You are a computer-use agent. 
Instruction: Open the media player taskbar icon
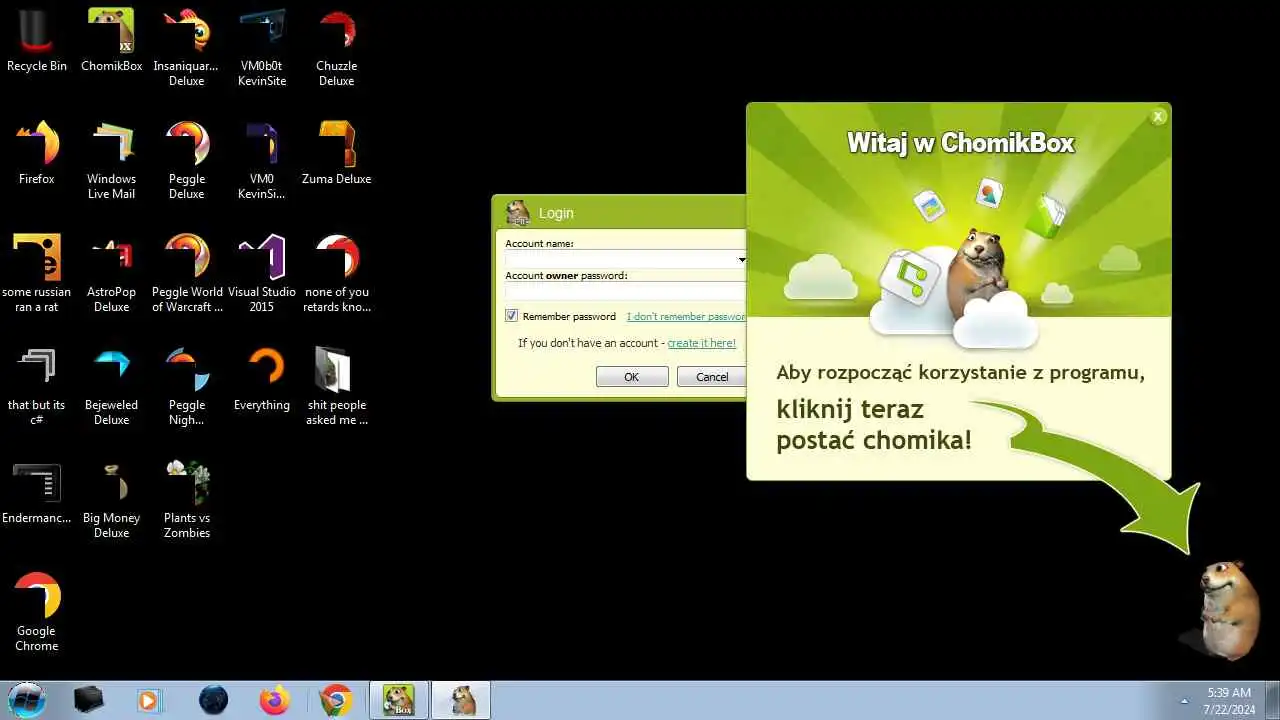(149, 700)
